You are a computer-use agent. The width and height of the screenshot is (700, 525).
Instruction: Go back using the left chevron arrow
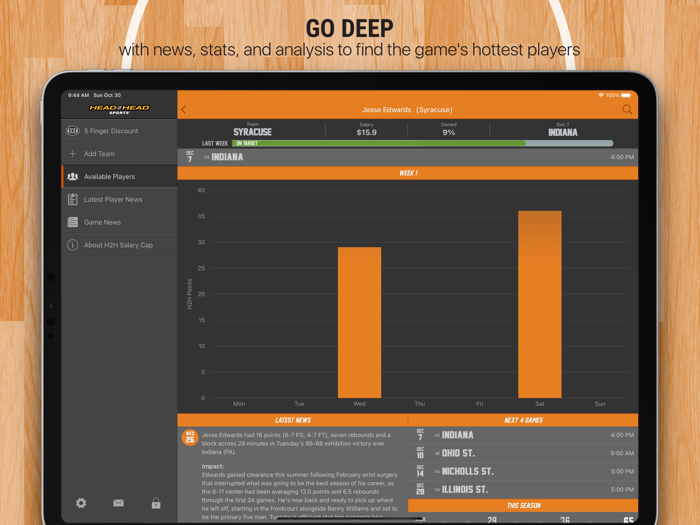(x=183, y=110)
